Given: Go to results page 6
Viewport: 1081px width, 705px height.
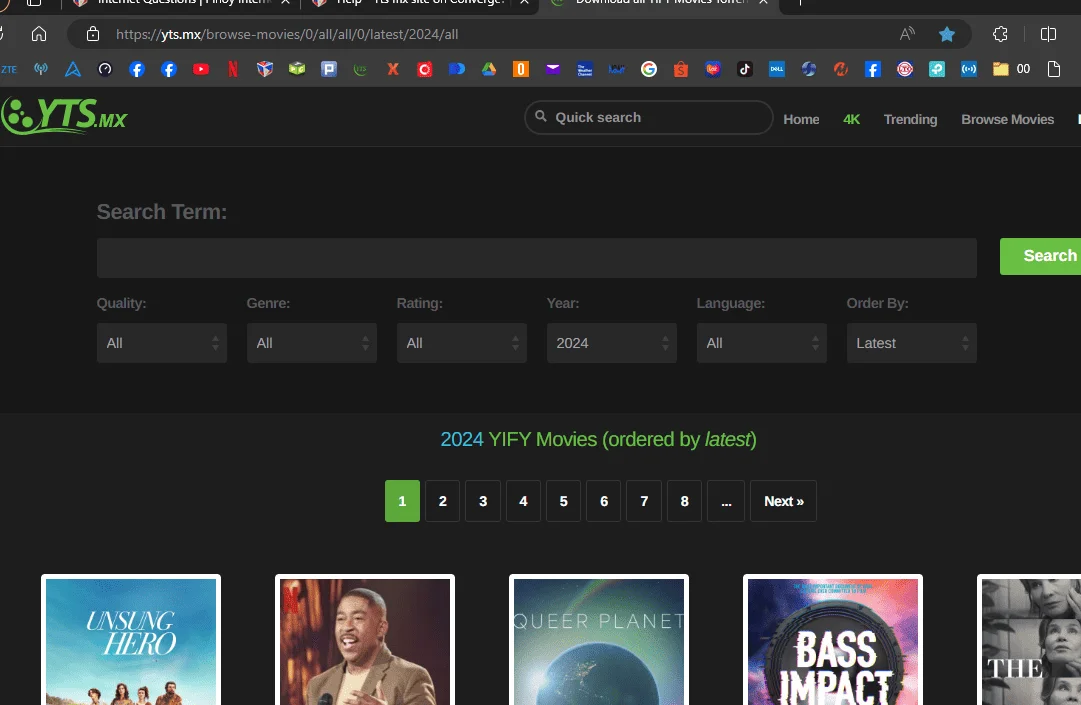Looking at the screenshot, I should (604, 501).
